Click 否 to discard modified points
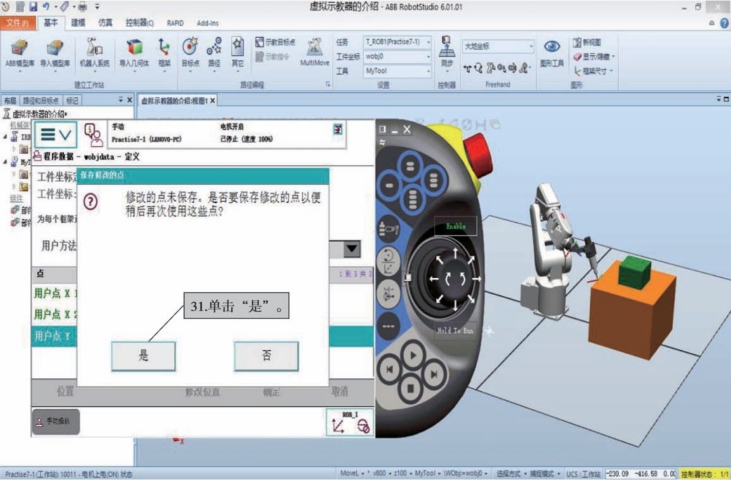Viewport: 731px width, 480px height. tap(266, 356)
